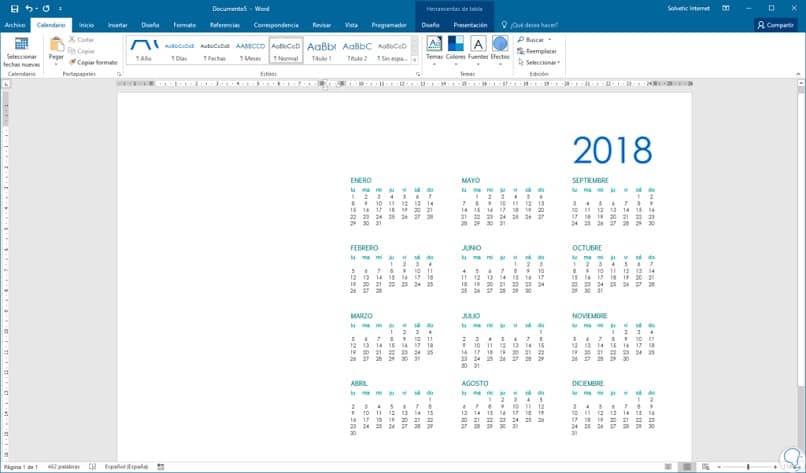
Task: Switch to the Revisar tab
Action: coord(322,25)
